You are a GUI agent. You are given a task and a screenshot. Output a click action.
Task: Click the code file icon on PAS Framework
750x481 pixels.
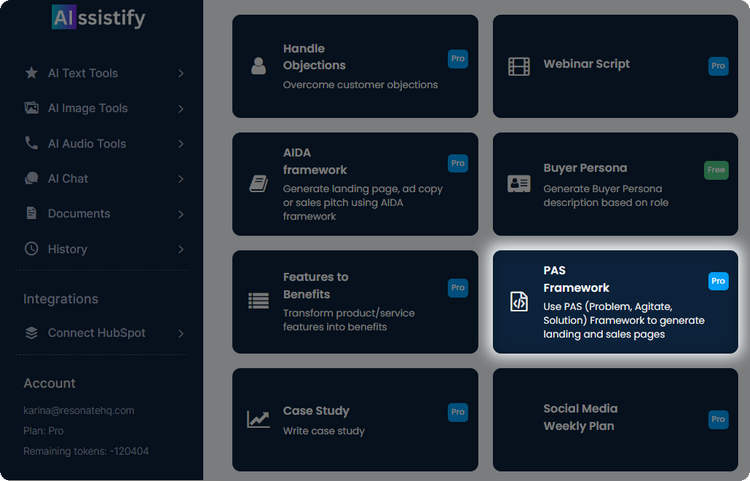(519, 301)
